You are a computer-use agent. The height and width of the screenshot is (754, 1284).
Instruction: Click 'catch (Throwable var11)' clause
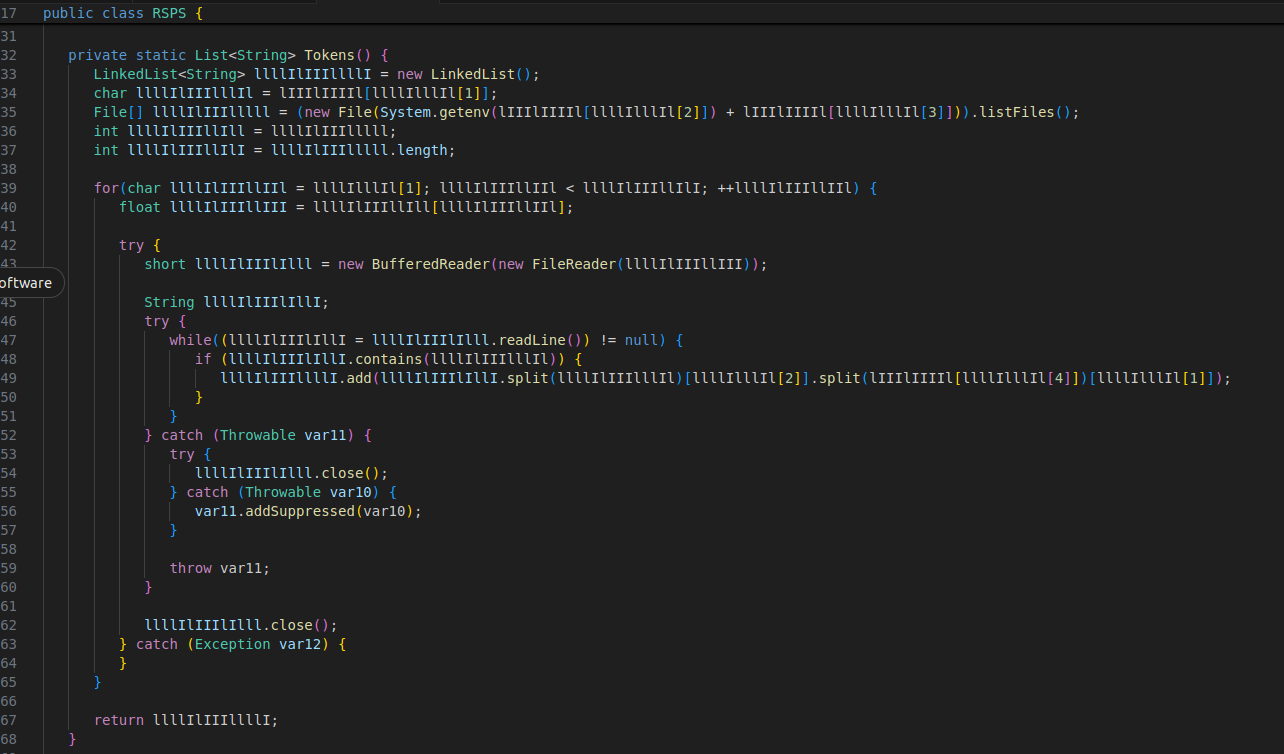[x=258, y=435]
